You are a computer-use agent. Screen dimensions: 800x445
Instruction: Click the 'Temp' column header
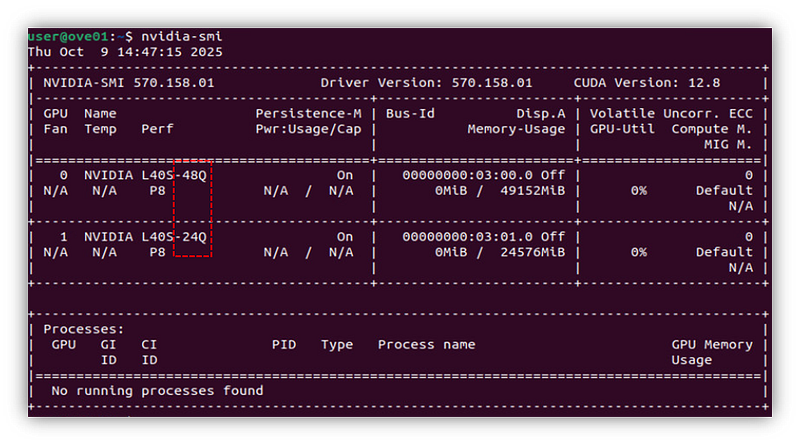coord(101,129)
